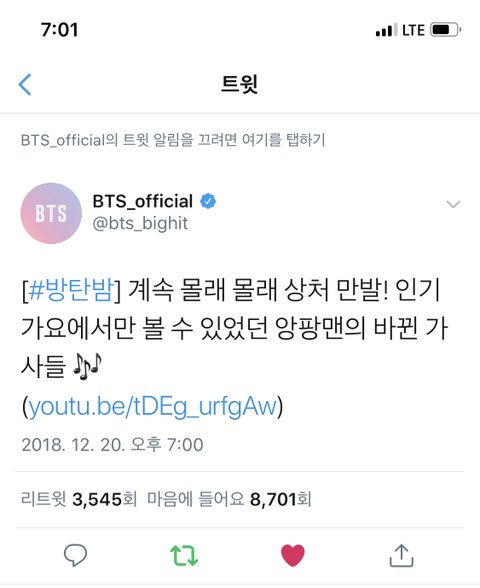Tap the blue back arrow
The image size is (480, 588).
point(25,84)
